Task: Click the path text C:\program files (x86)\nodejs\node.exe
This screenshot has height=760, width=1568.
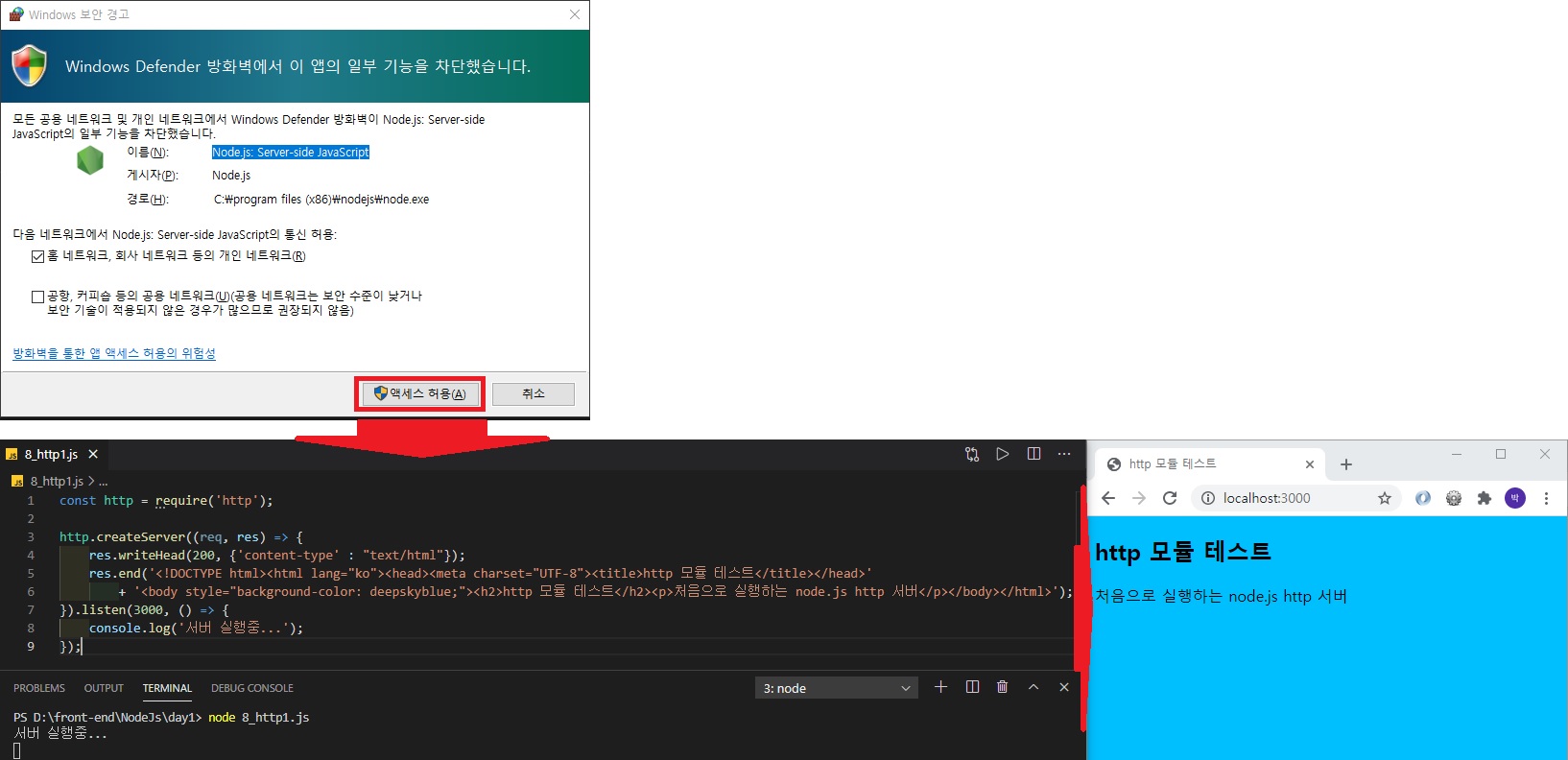Action: (321, 200)
